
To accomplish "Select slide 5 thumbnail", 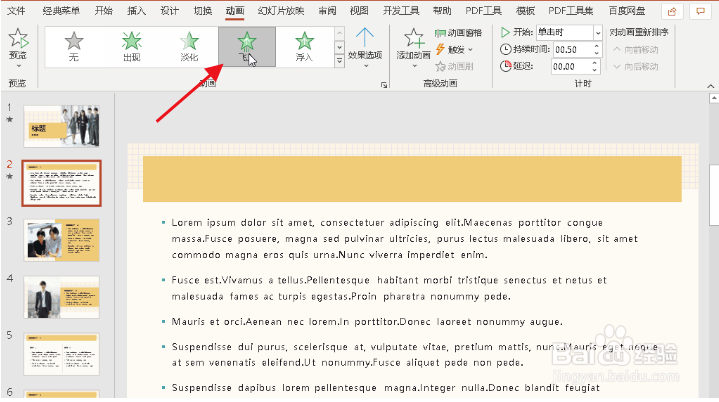I will coord(61,354).
